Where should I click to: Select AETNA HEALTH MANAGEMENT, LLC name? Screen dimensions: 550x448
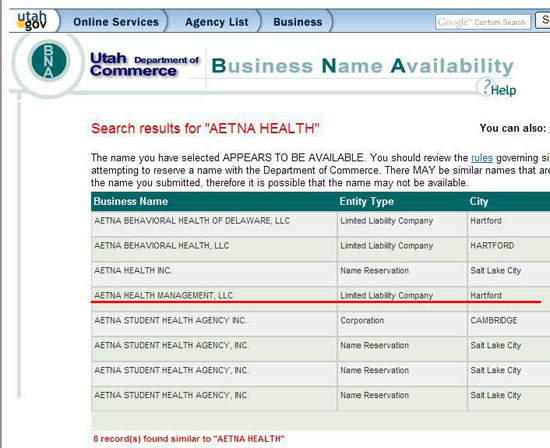point(163,295)
